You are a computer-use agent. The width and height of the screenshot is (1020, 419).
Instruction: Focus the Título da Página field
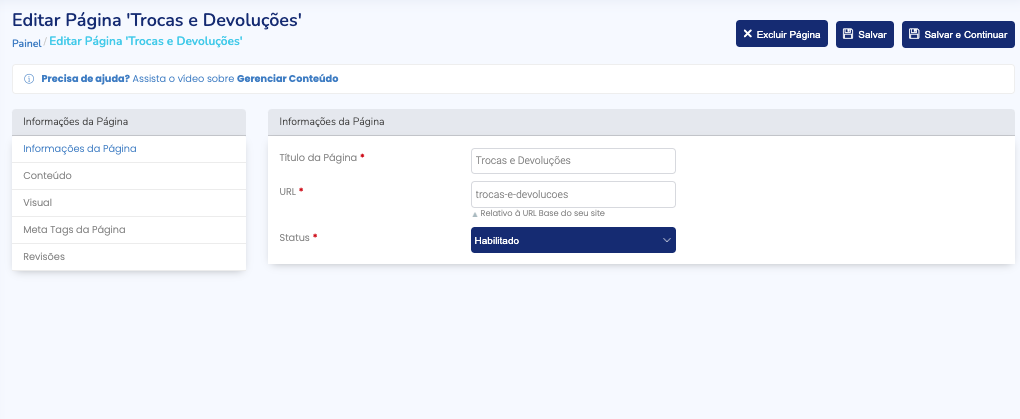point(573,160)
